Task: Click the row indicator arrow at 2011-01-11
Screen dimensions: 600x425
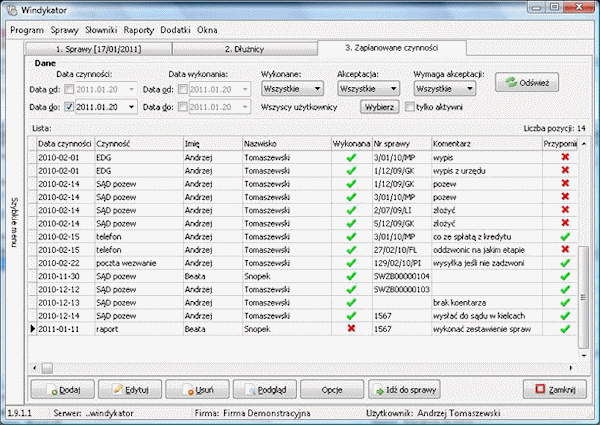Action: pyautogui.click(x=33, y=329)
